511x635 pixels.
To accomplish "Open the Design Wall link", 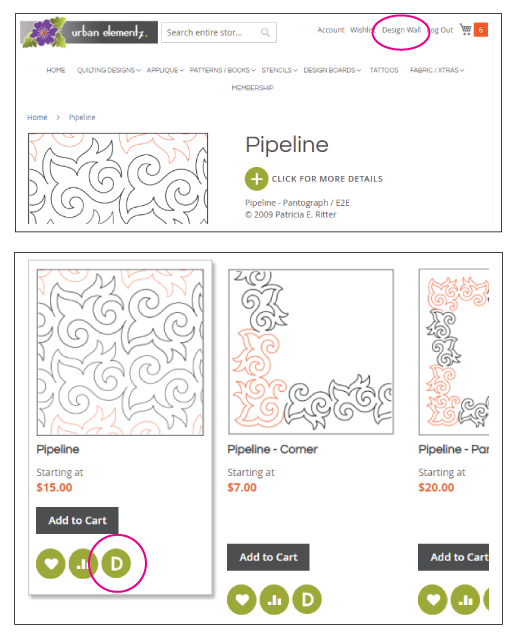I will pyautogui.click(x=401, y=30).
